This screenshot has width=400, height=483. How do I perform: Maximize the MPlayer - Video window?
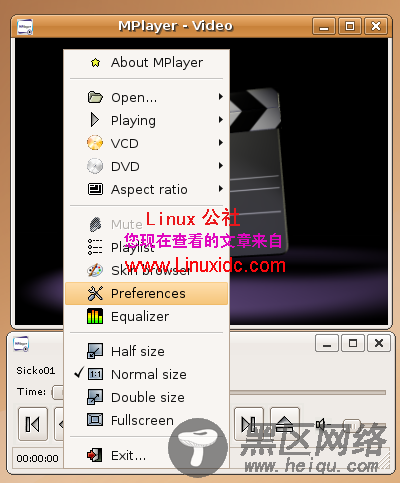(x=350, y=26)
